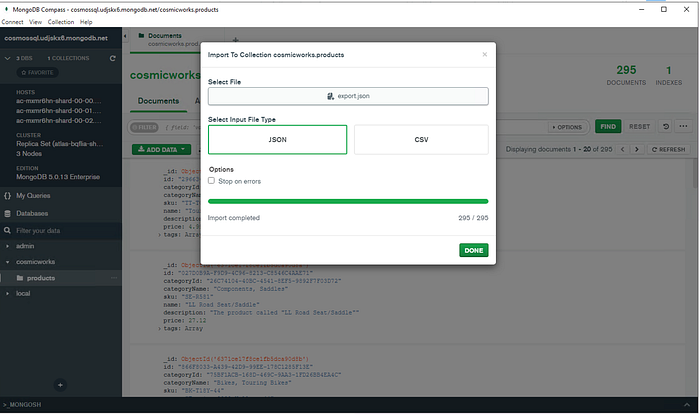Expand the admin database
This screenshot has height=415, width=700.
point(8,246)
